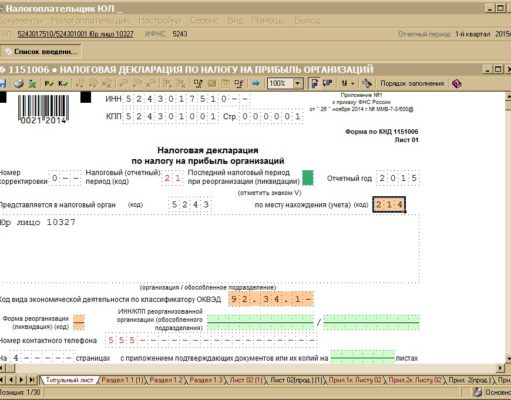Open the Прил.2к Листу 02 tab
Image resolution: width=511 pixels, height=400 pixels.
[x=415, y=380]
